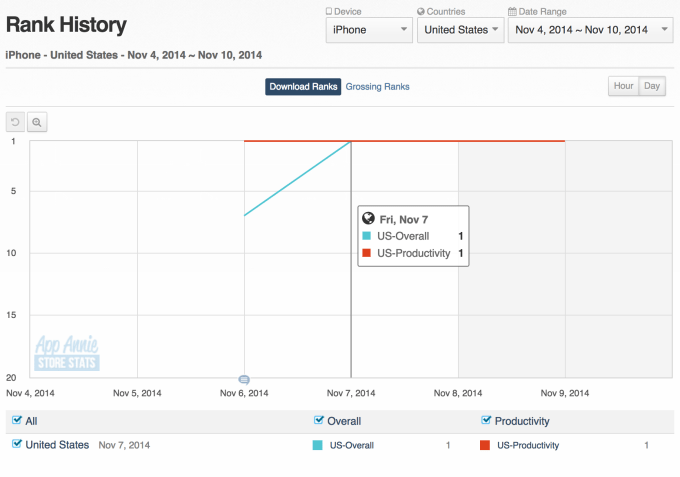Click the calendar icon beside Date Range
The height and width of the screenshot is (477, 680).
tap(512, 12)
